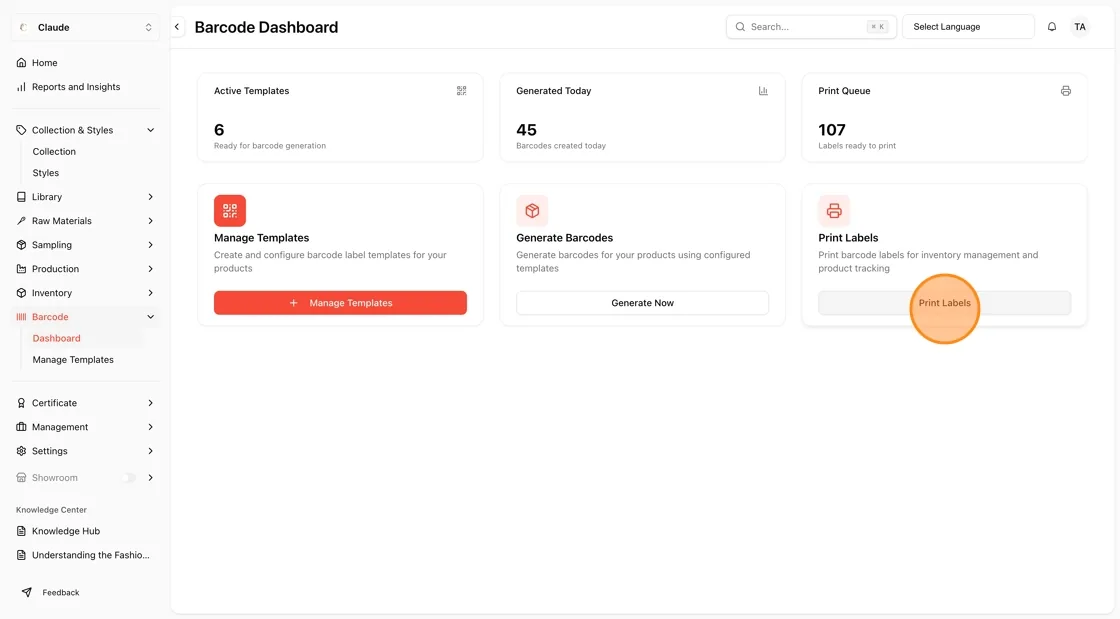This screenshot has height=619, width=1120.
Task: Open the Claude workspace switcher
Action: pos(85,27)
